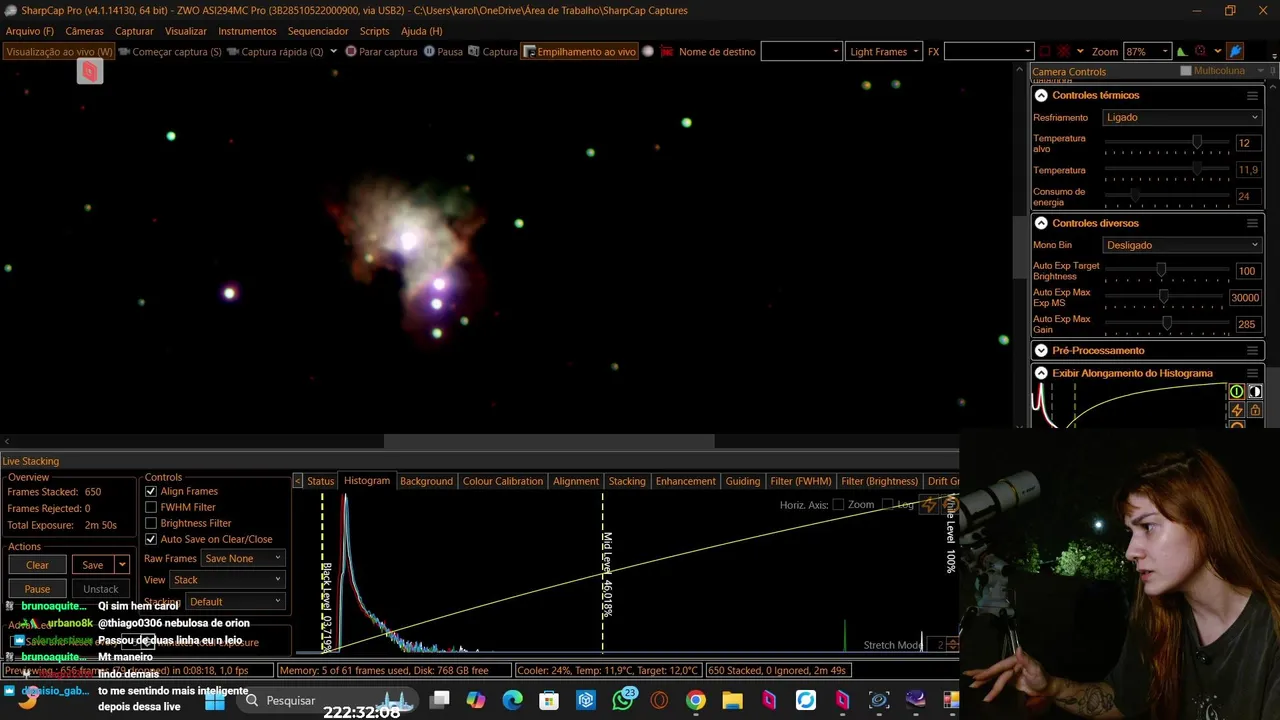Click the red reticule overlay icon
1280x720 pixels.
pos(1064,52)
